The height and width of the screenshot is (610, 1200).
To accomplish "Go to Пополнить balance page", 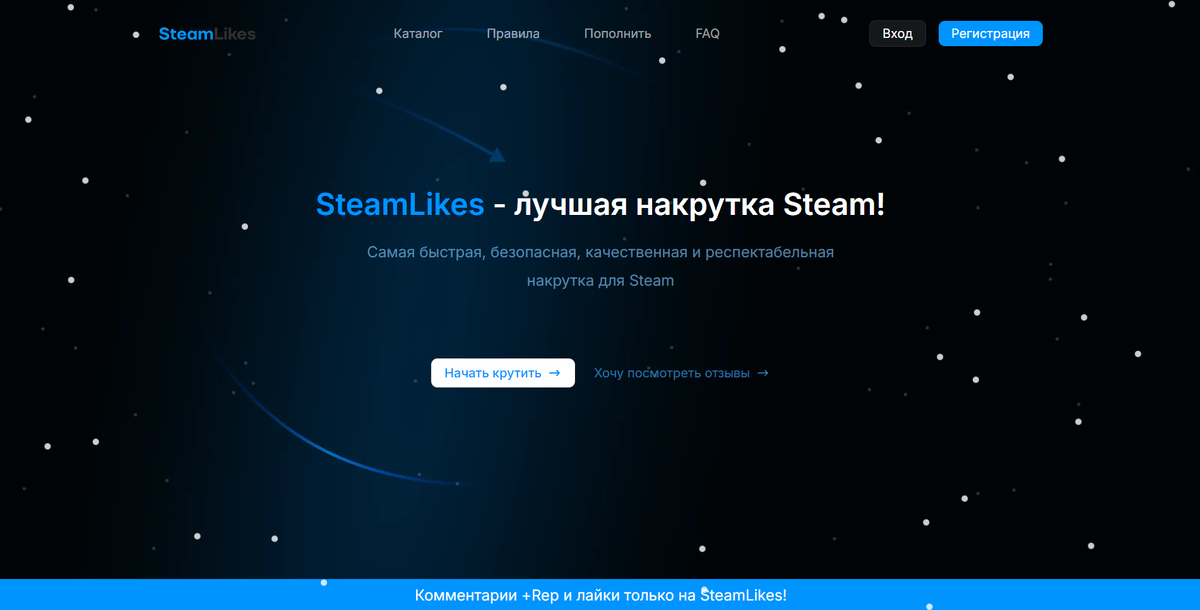I will point(617,34).
